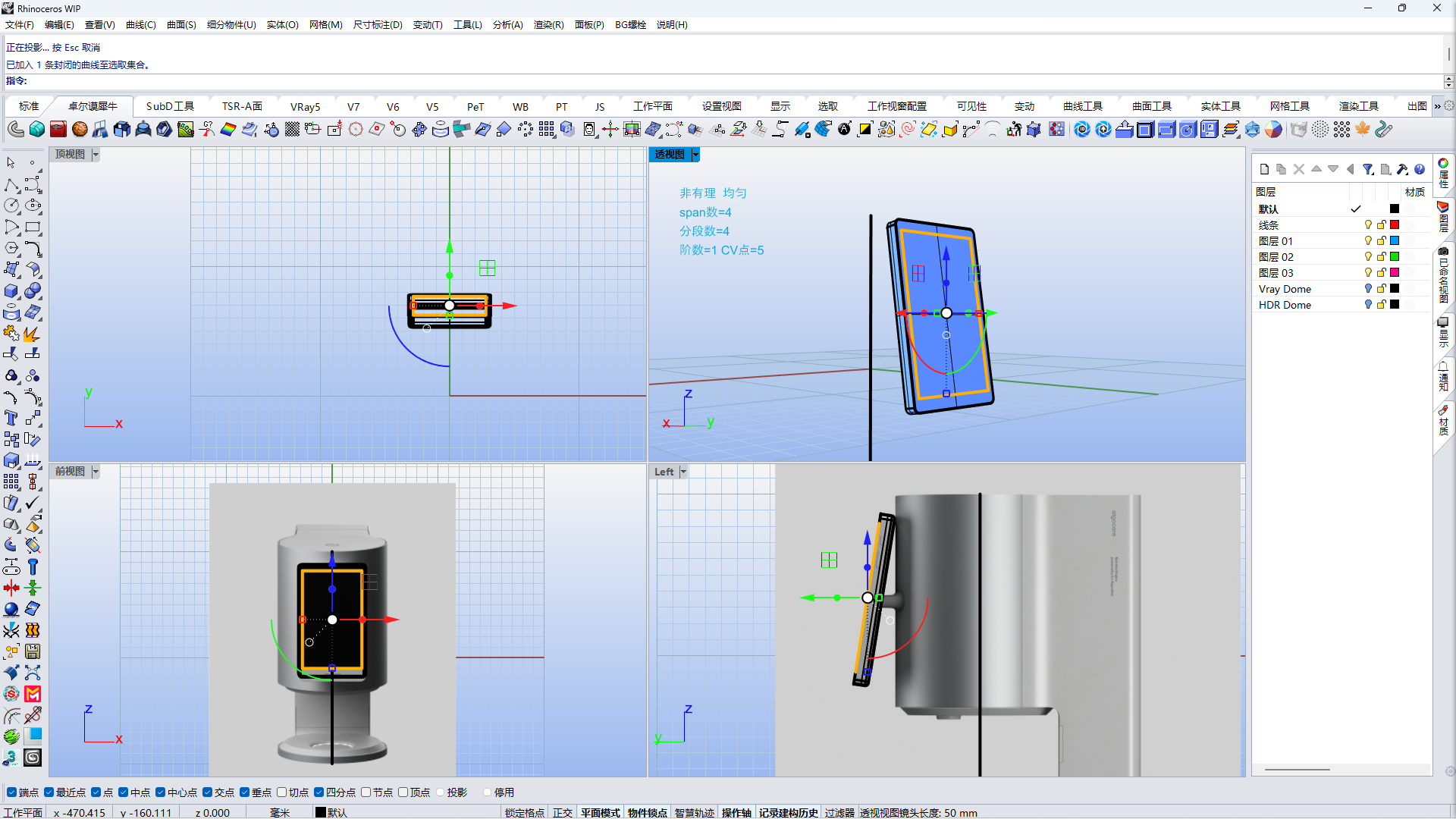Open the 顶视图 viewport dropdown arrow
The image size is (1456, 819).
click(x=96, y=155)
